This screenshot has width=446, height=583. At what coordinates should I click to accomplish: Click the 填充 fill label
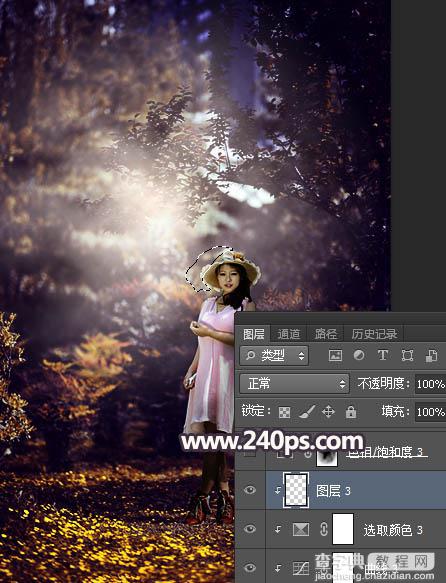pyautogui.click(x=395, y=411)
